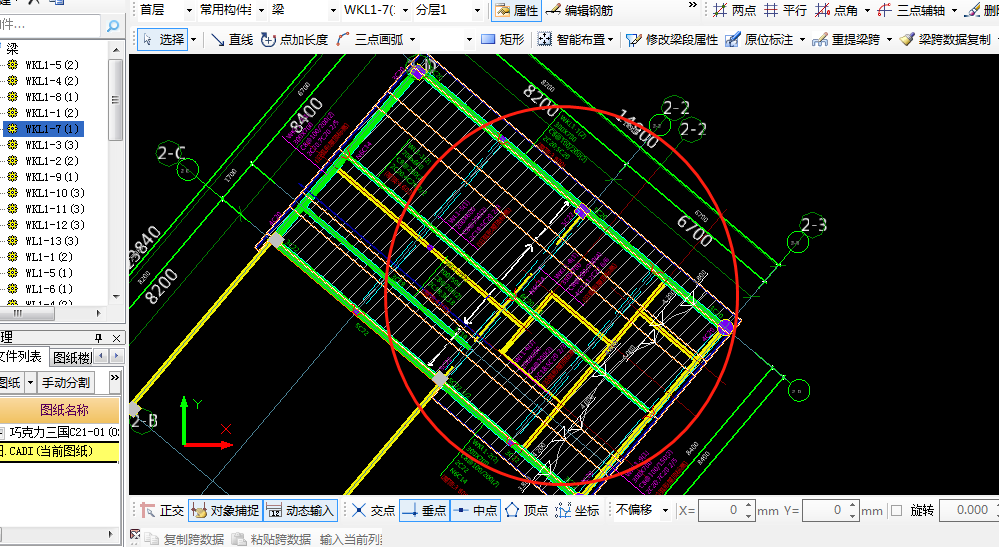
Task: Open 编辑钢筋 rebar editing tool
Action: click(580, 10)
